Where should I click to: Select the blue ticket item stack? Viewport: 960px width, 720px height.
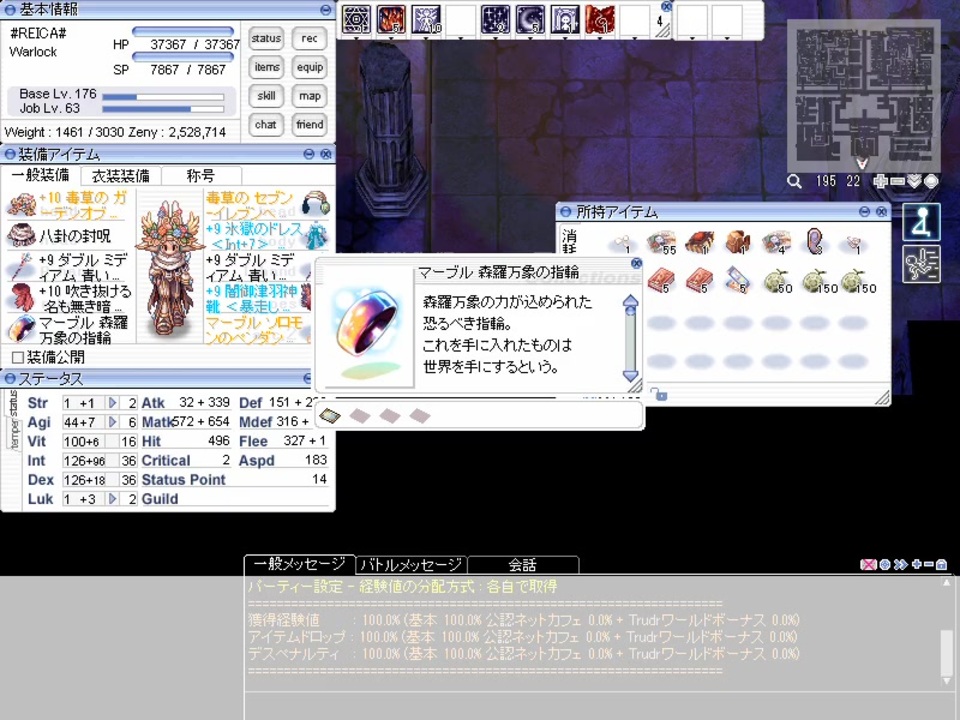[737, 280]
